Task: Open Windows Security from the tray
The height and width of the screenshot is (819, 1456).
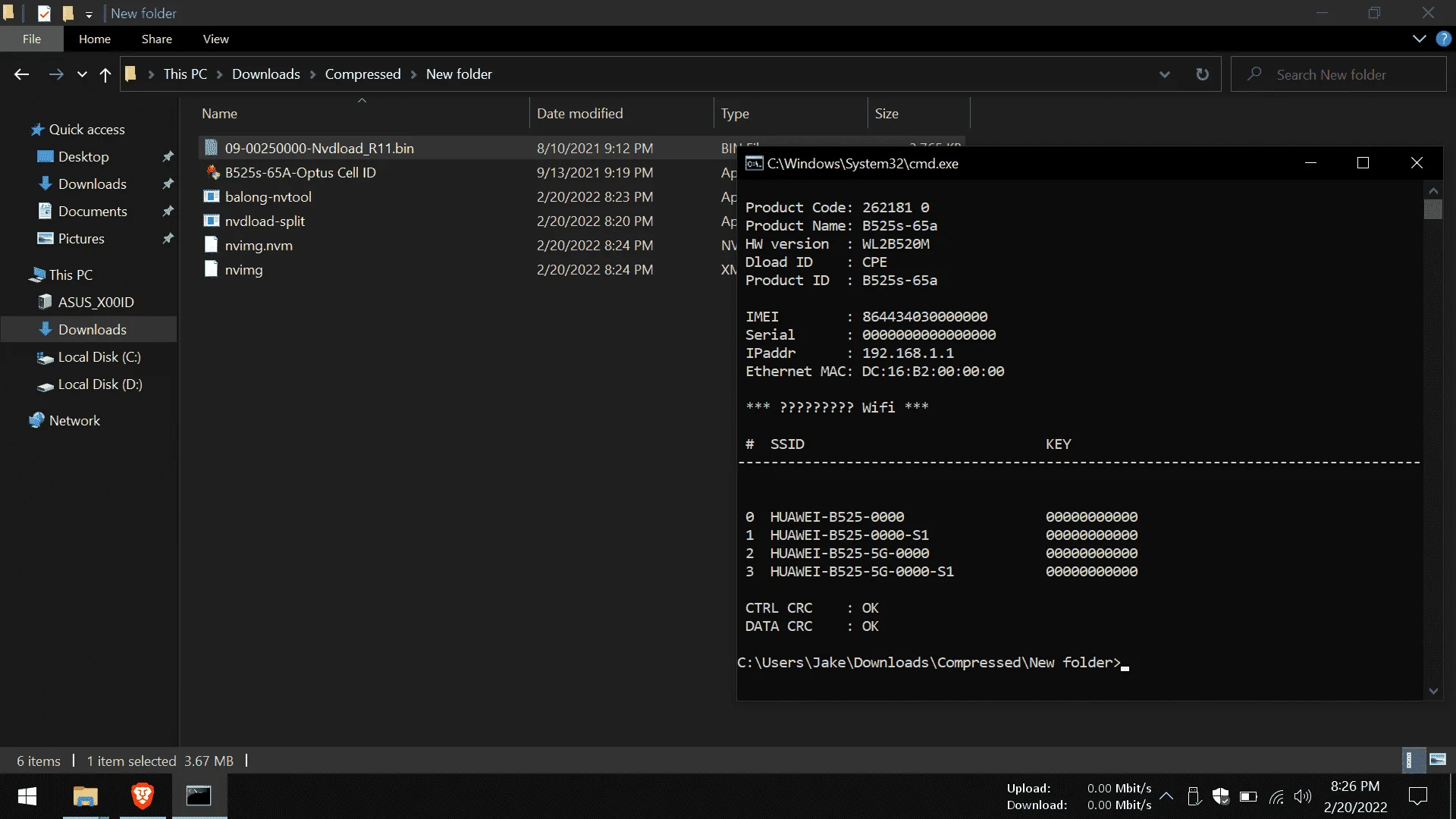Action: pos(1221,796)
